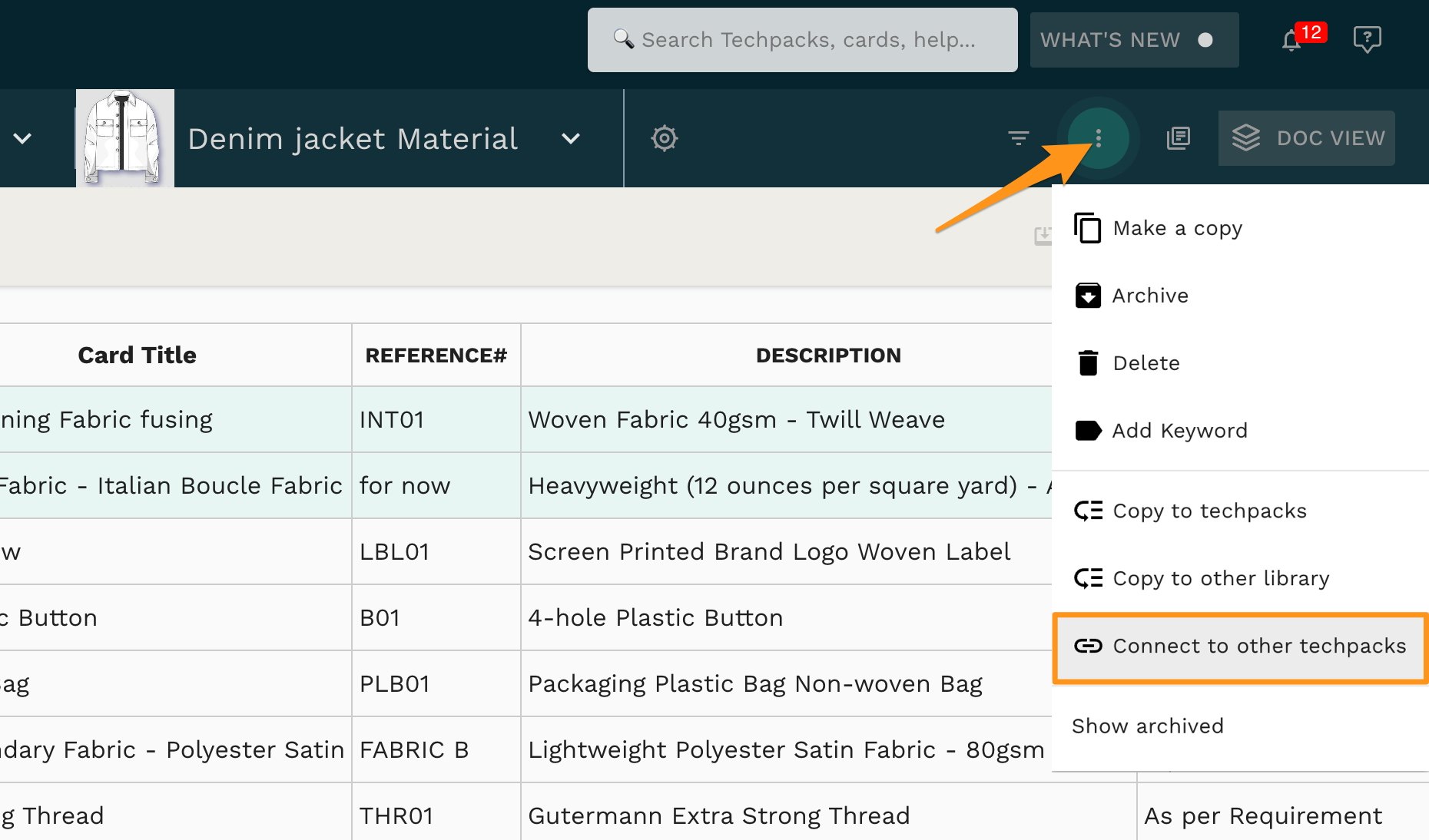The image size is (1429, 840).
Task: Select Make a copy from menu
Action: (x=1177, y=228)
